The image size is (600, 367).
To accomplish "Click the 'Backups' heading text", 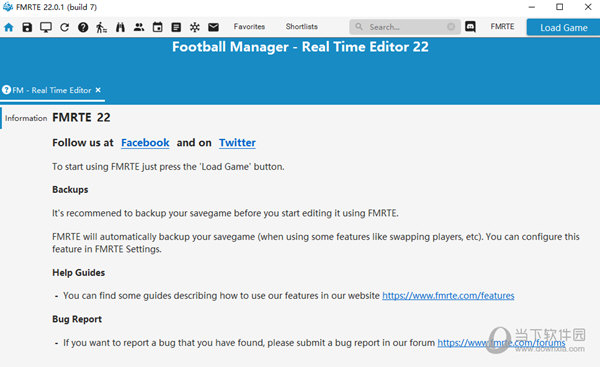I will (70, 190).
